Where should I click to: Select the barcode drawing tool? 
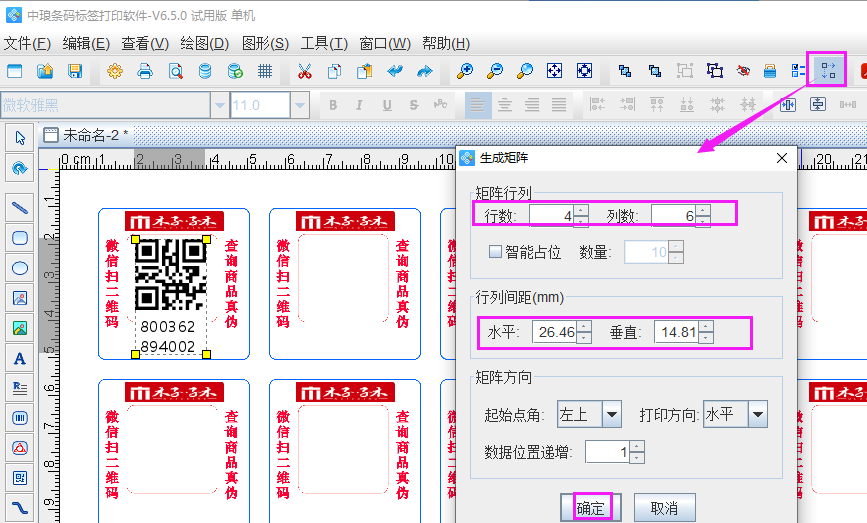click(20, 418)
